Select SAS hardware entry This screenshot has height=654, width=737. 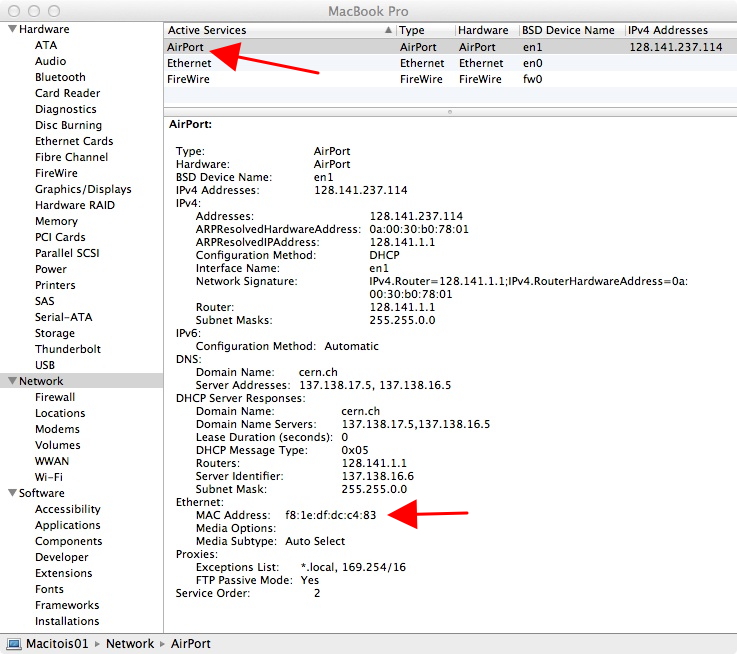point(45,301)
